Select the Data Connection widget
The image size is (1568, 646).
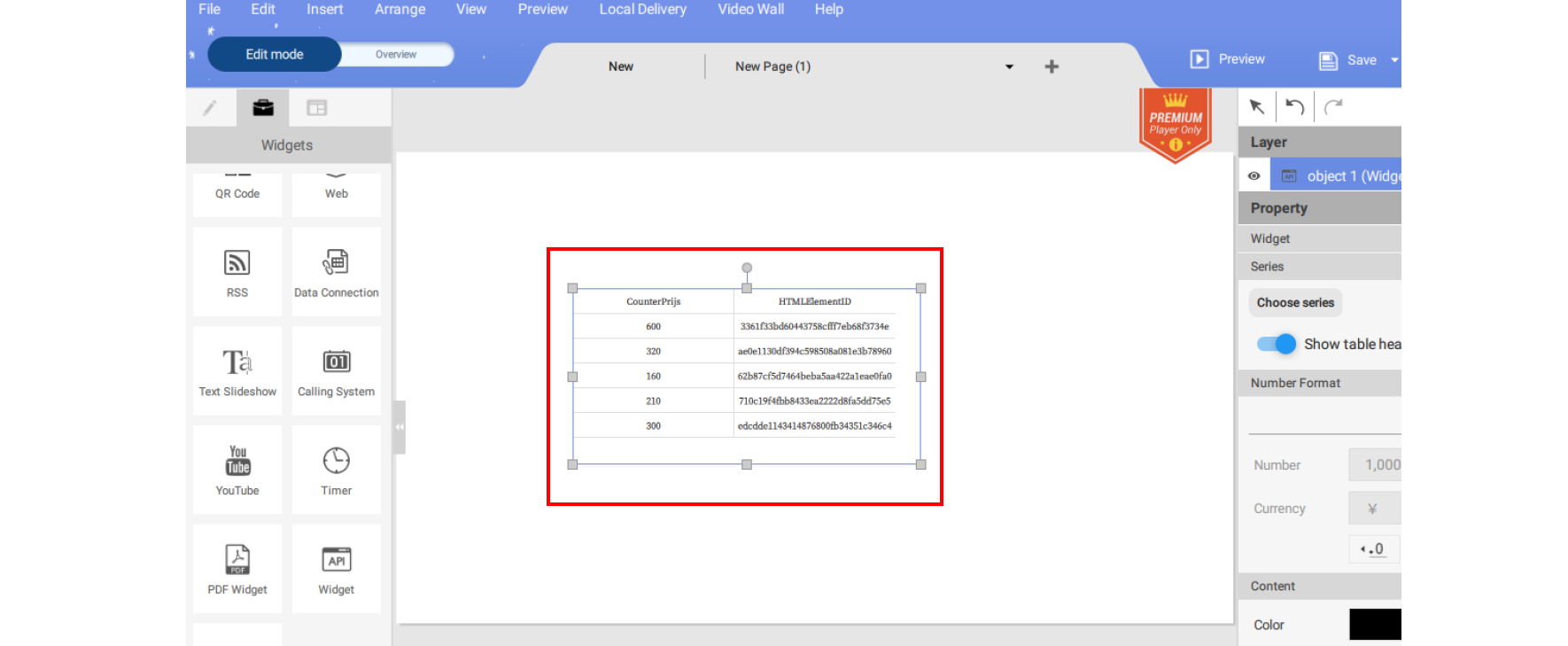(336, 271)
